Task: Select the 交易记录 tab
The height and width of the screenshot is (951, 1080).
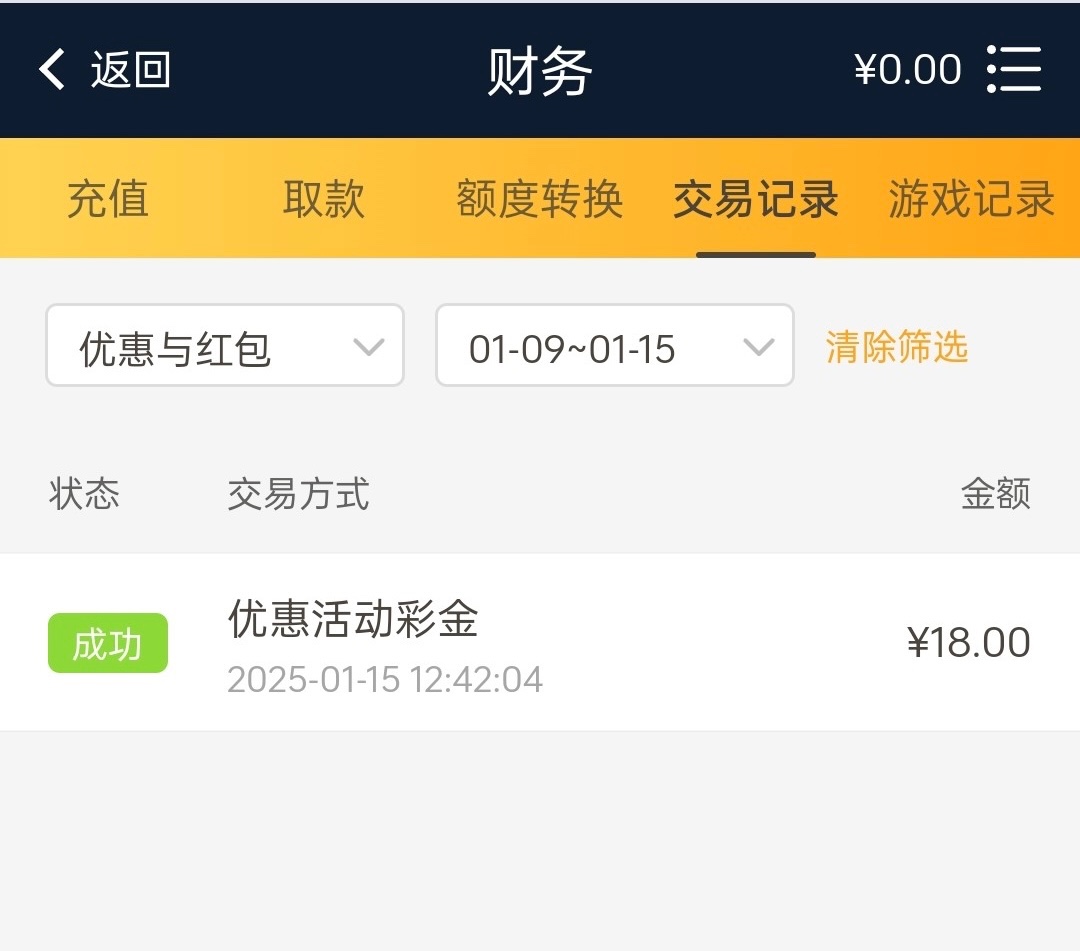Action: 755,199
